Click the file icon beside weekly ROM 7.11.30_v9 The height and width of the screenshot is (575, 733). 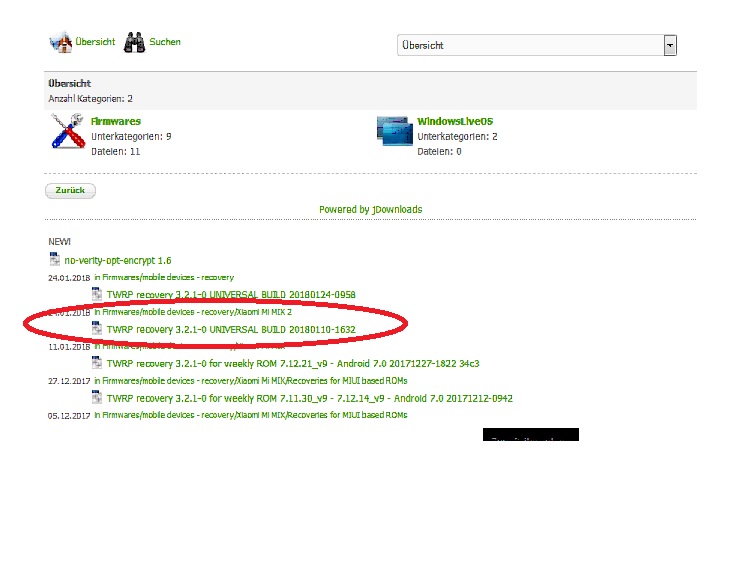(97, 397)
